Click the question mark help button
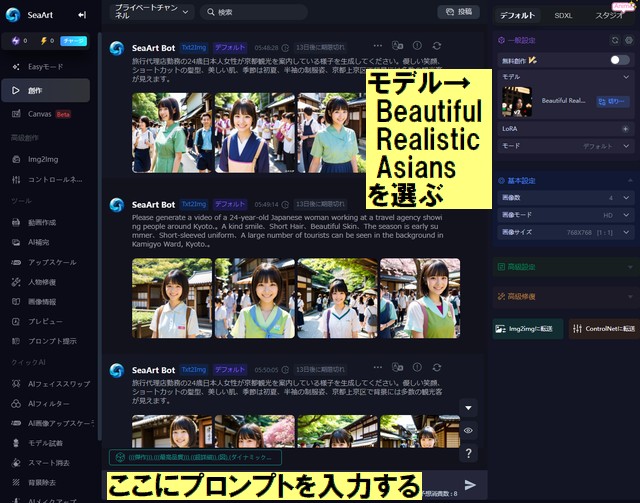Screen dimensions: 640x503 [x=469, y=453]
